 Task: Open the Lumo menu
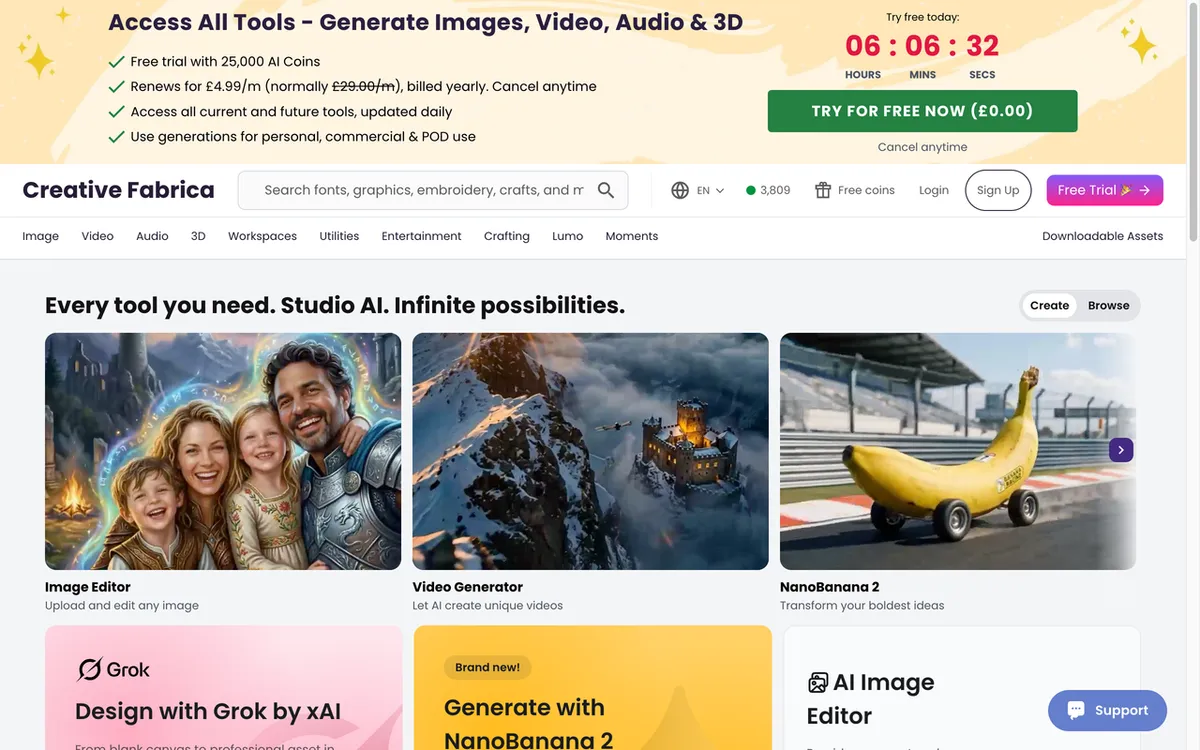tap(567, 236)
